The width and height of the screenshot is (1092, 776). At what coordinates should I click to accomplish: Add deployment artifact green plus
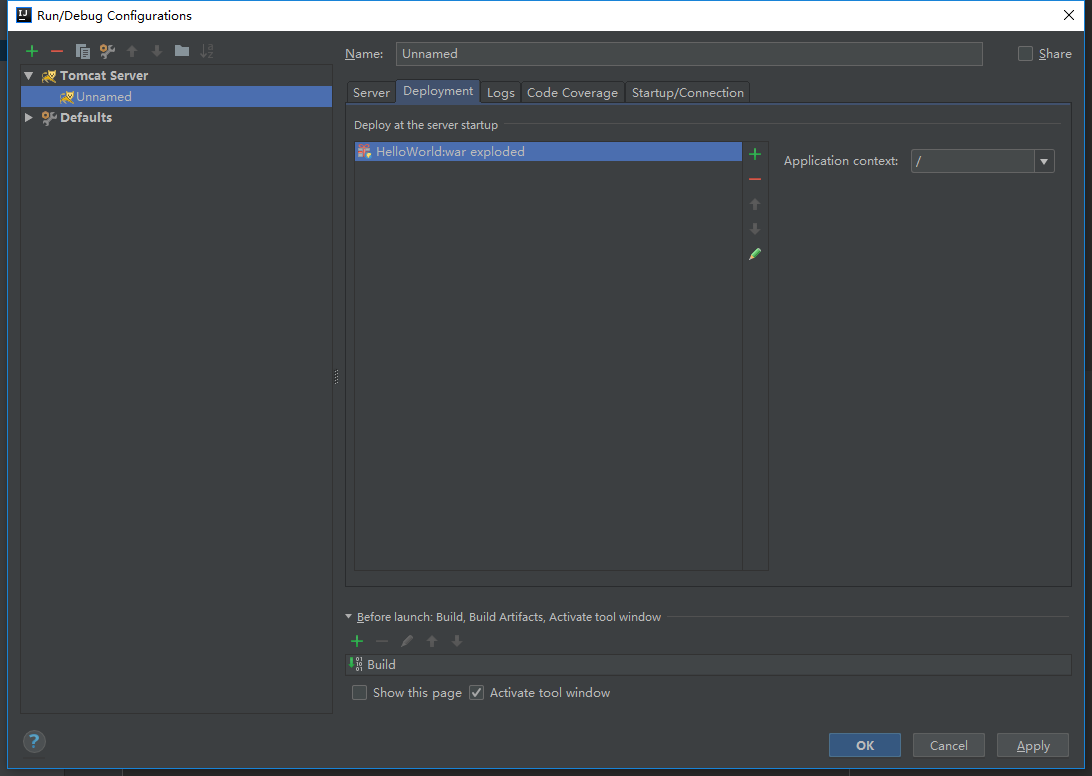pos(755,154)
